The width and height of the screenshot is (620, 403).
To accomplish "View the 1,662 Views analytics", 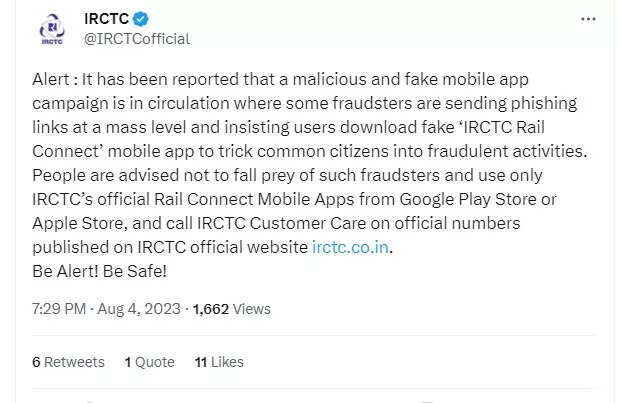I will (231, 309).
